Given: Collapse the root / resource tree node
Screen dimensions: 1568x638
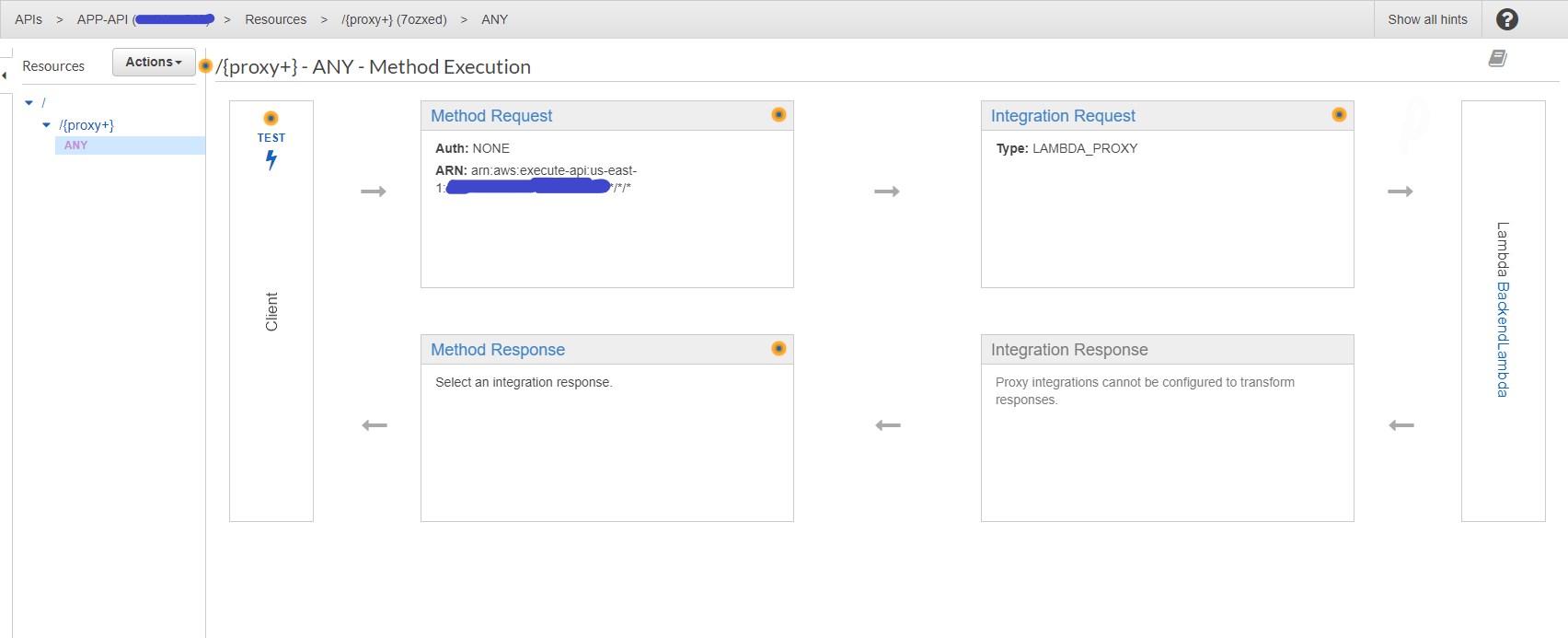Looking at the screenshot, I should 29,103.
